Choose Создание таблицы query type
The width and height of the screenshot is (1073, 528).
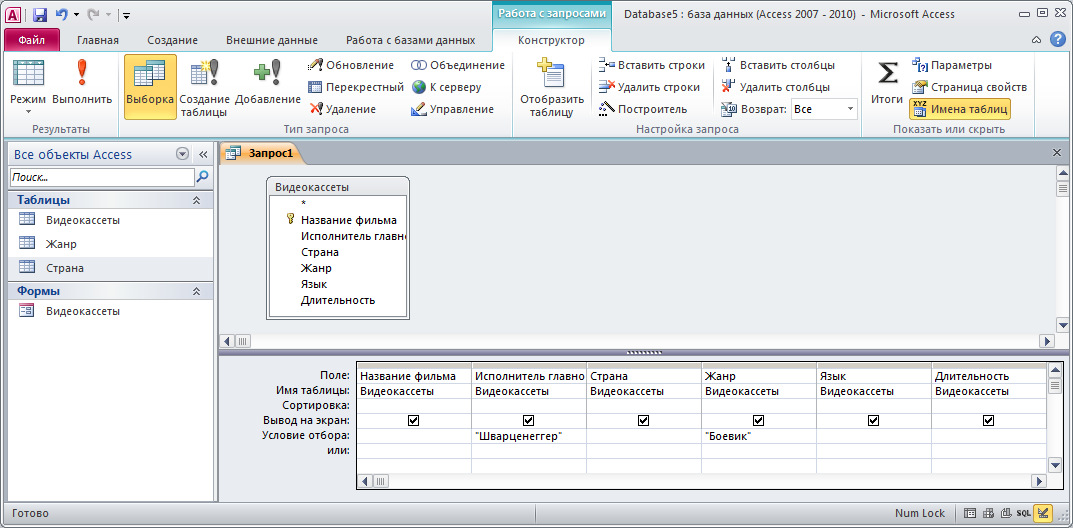click(x=204, y=88)
